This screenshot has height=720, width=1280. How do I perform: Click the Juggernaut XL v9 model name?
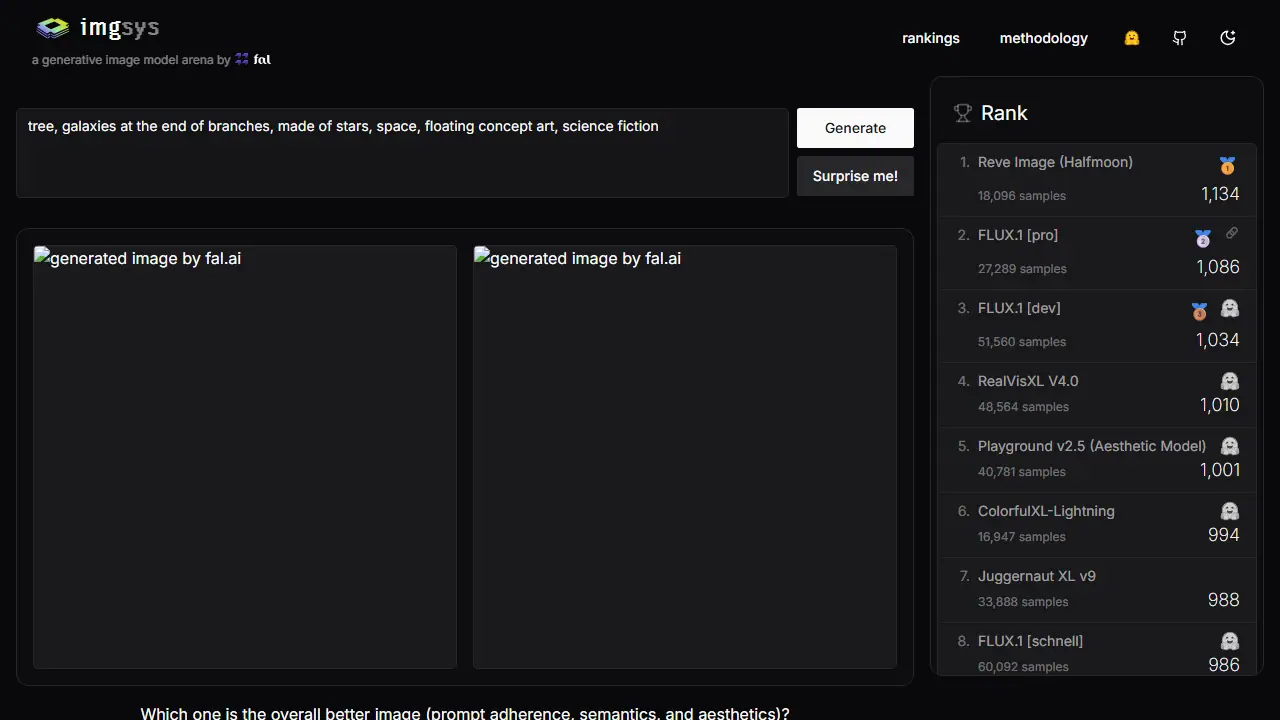click(x=1037, y=576)
